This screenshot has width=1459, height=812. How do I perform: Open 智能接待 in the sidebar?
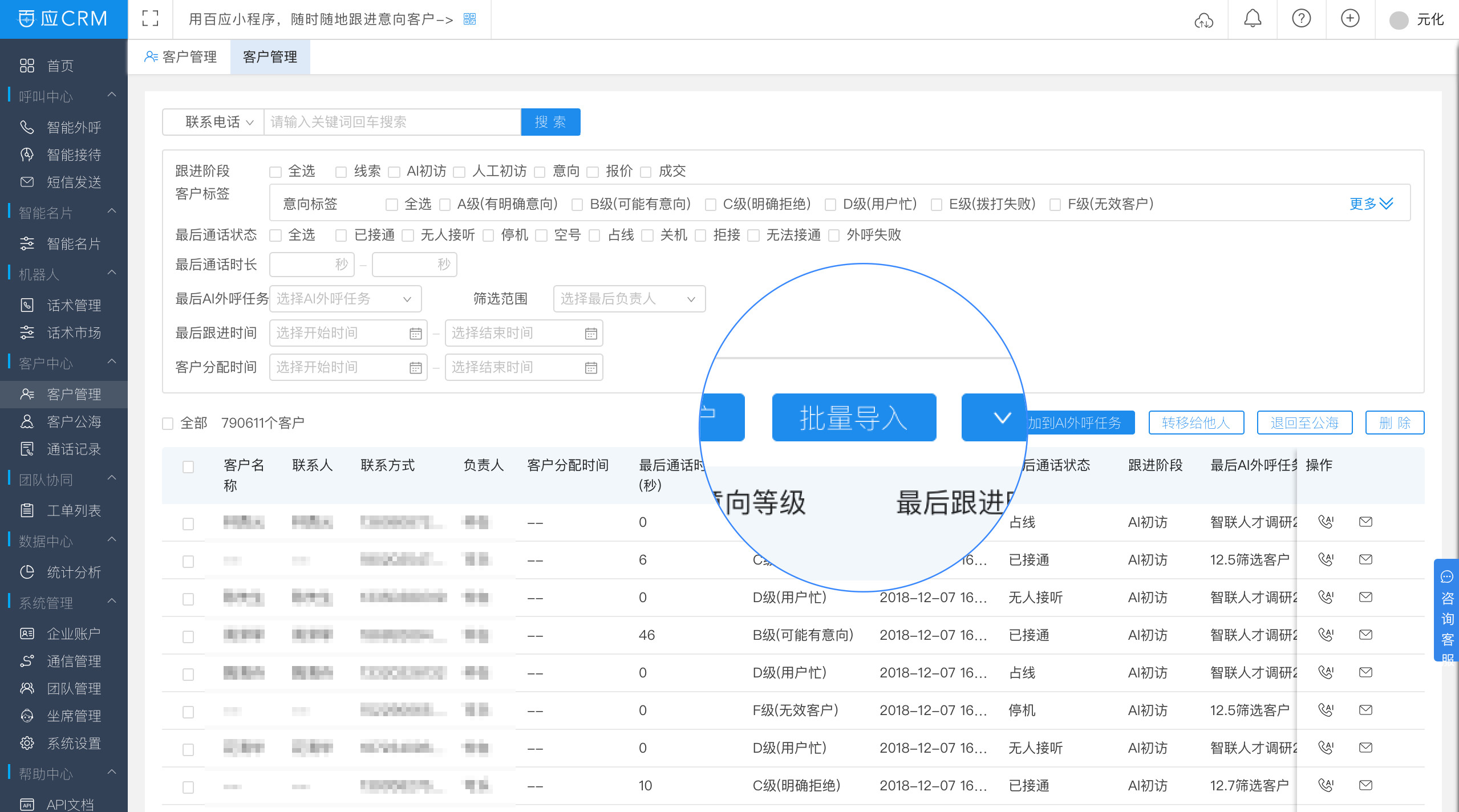(x=74, y=155)
